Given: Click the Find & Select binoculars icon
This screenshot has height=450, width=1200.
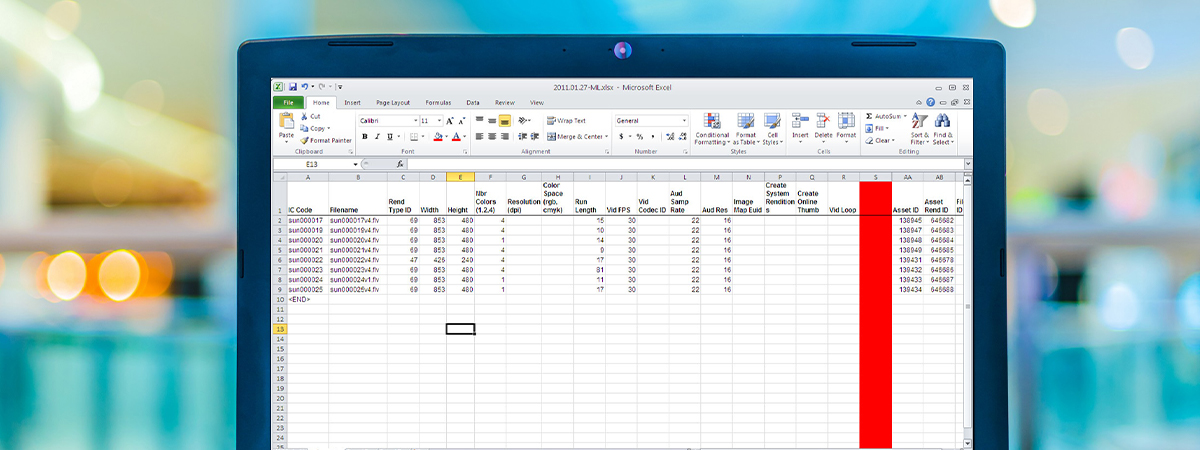Looking at the screenshot, I should pyautogui.click(x=942, y=123).
